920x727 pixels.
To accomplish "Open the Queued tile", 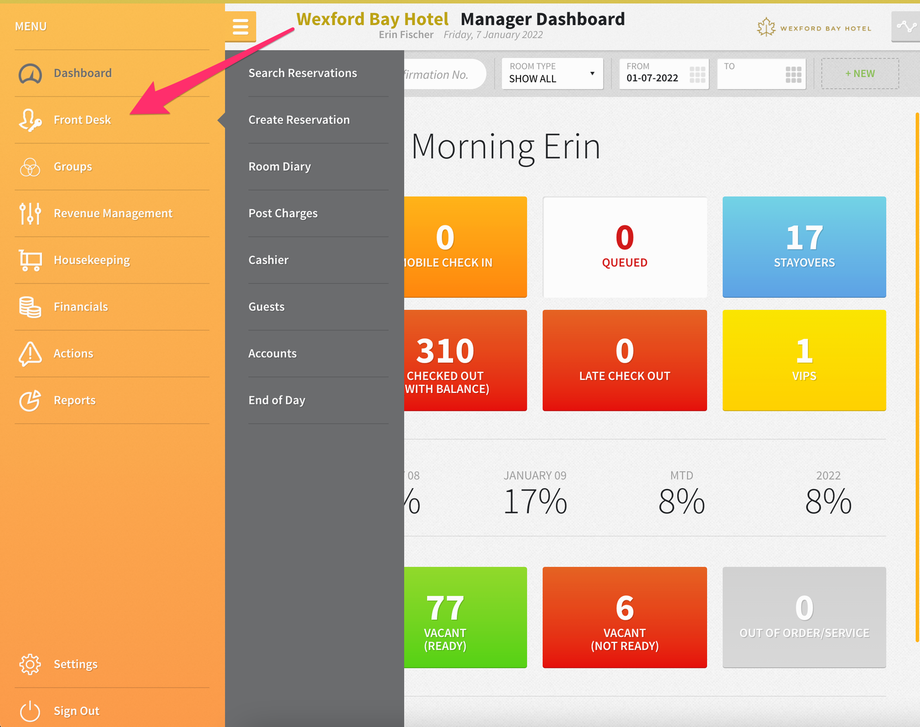I will point(624,247).
